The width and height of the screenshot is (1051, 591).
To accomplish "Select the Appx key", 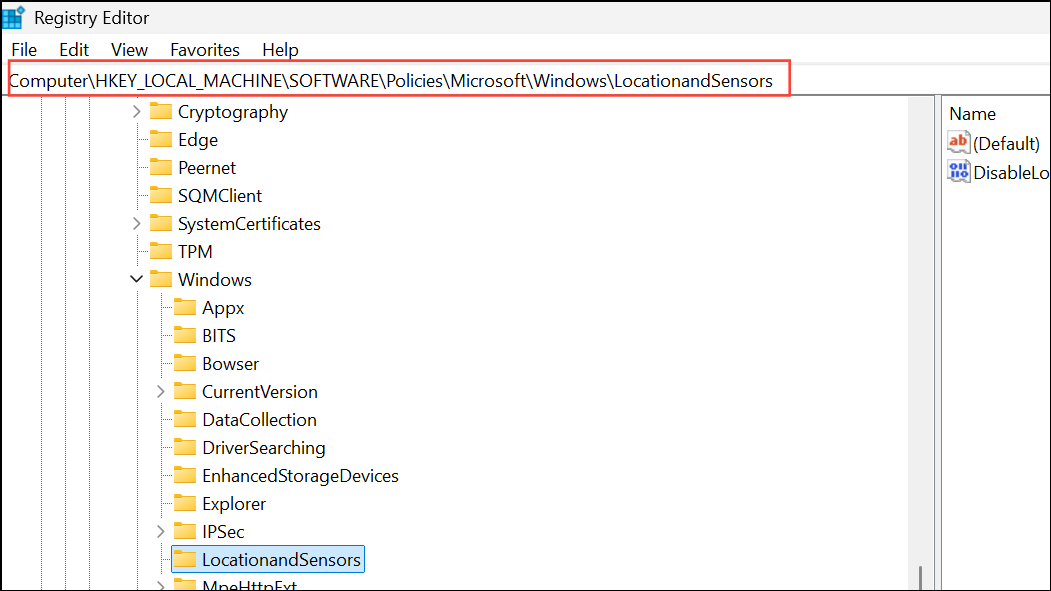I will coord(223,308).
